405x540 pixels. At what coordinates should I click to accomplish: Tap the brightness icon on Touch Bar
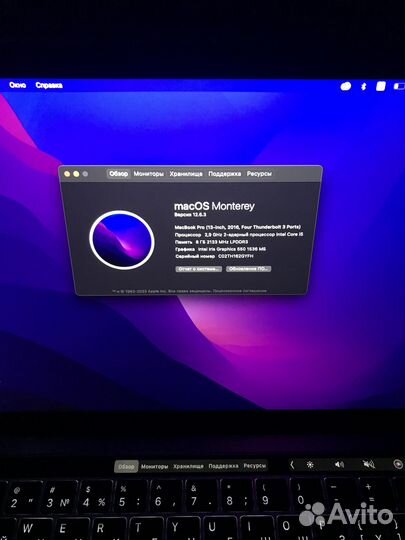(x=310, y=465)
